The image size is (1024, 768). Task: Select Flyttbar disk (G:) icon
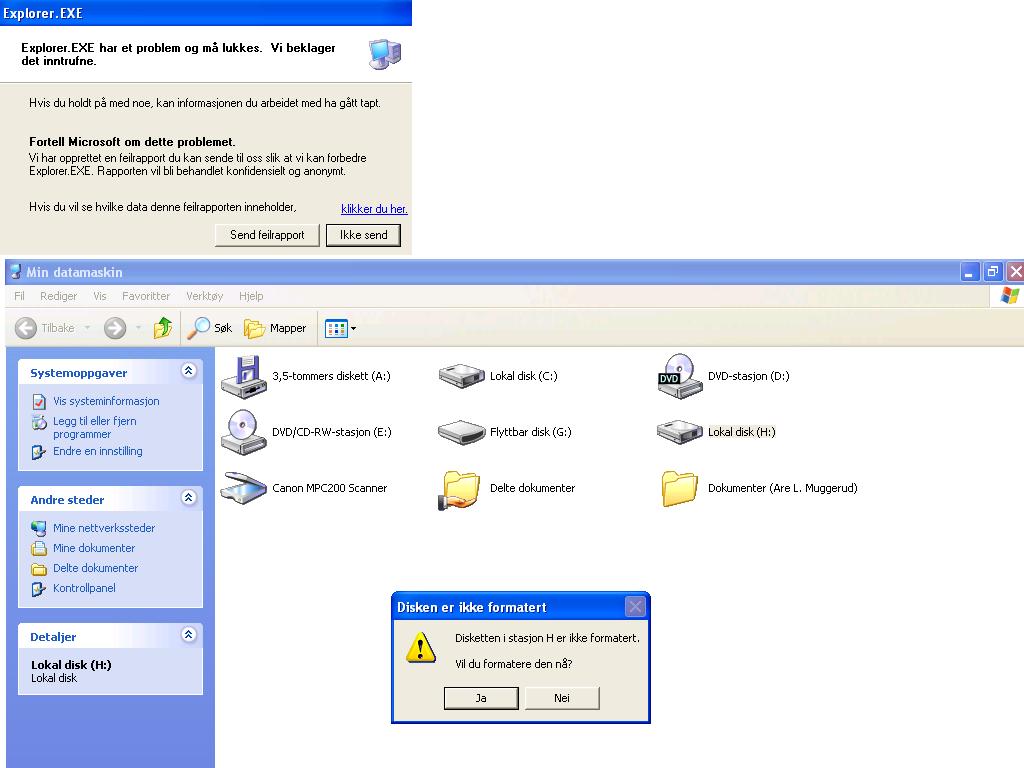pyautogui.click(x=462, y=432)
